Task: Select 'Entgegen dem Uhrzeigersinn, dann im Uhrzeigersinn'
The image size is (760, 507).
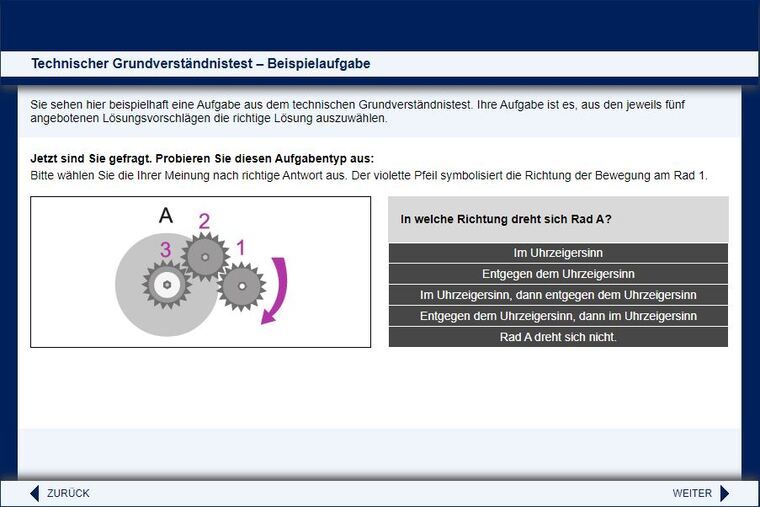Action: click(558, 316)
